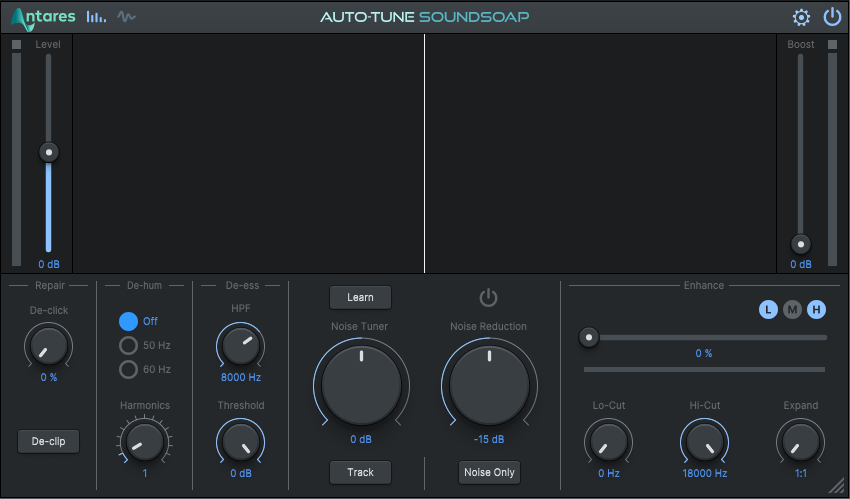Click the Expand knob
This screenshot has height=499, width=850.
tap(801, 442)
